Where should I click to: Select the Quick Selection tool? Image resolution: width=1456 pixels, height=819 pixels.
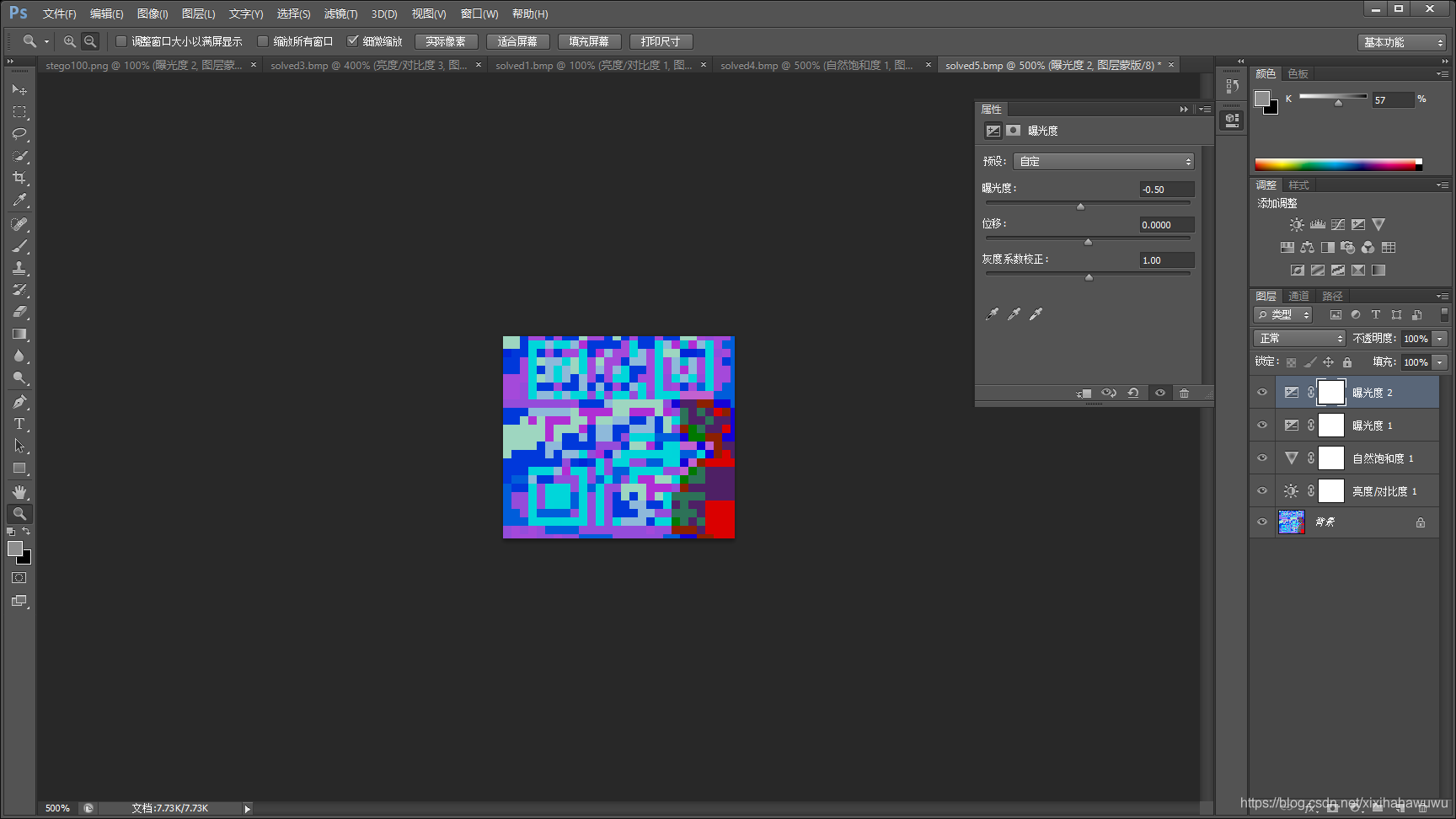coord(19,156)
